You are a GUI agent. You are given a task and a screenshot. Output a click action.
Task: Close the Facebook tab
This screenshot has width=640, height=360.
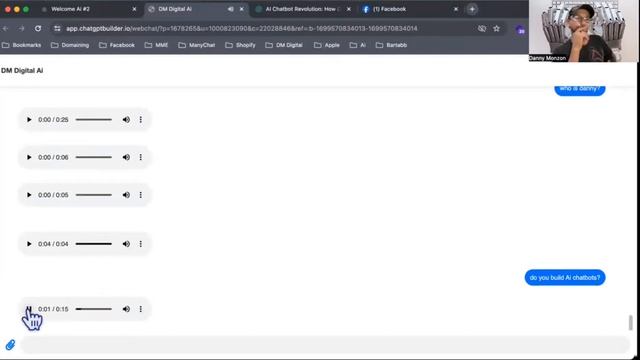click(x=456, y=9)
